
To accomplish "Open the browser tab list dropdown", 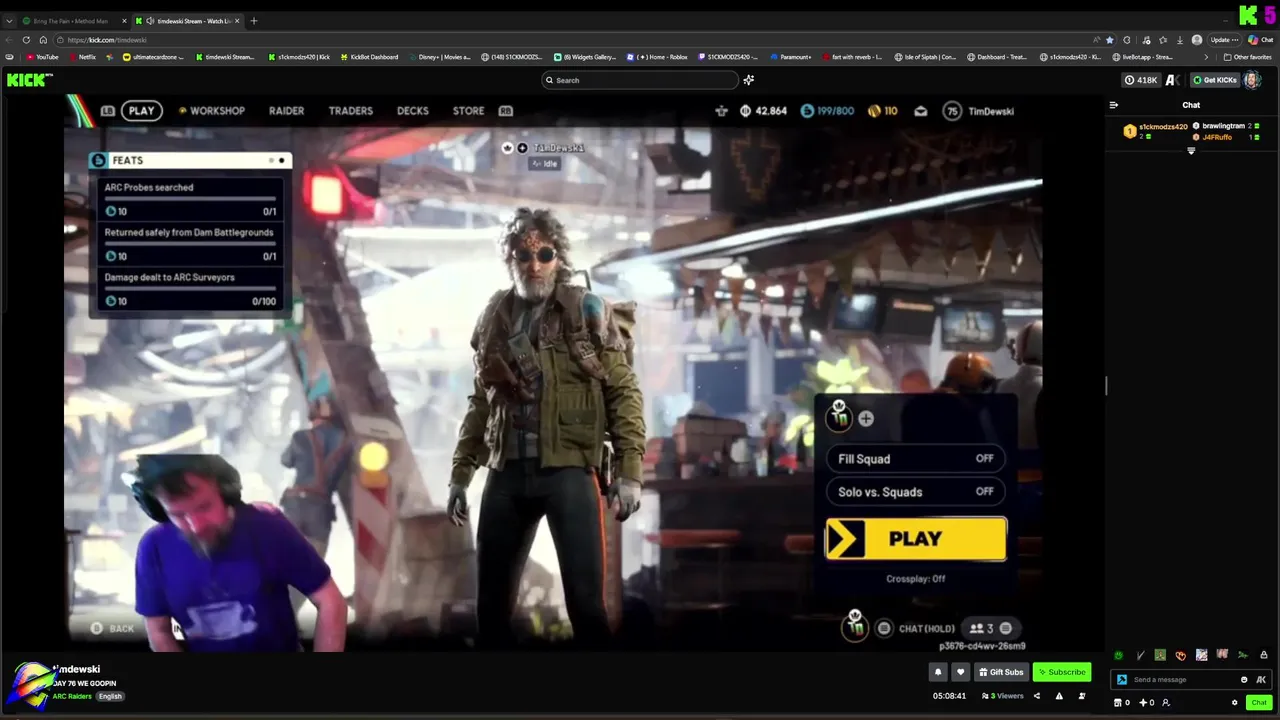I will (9, 21).
